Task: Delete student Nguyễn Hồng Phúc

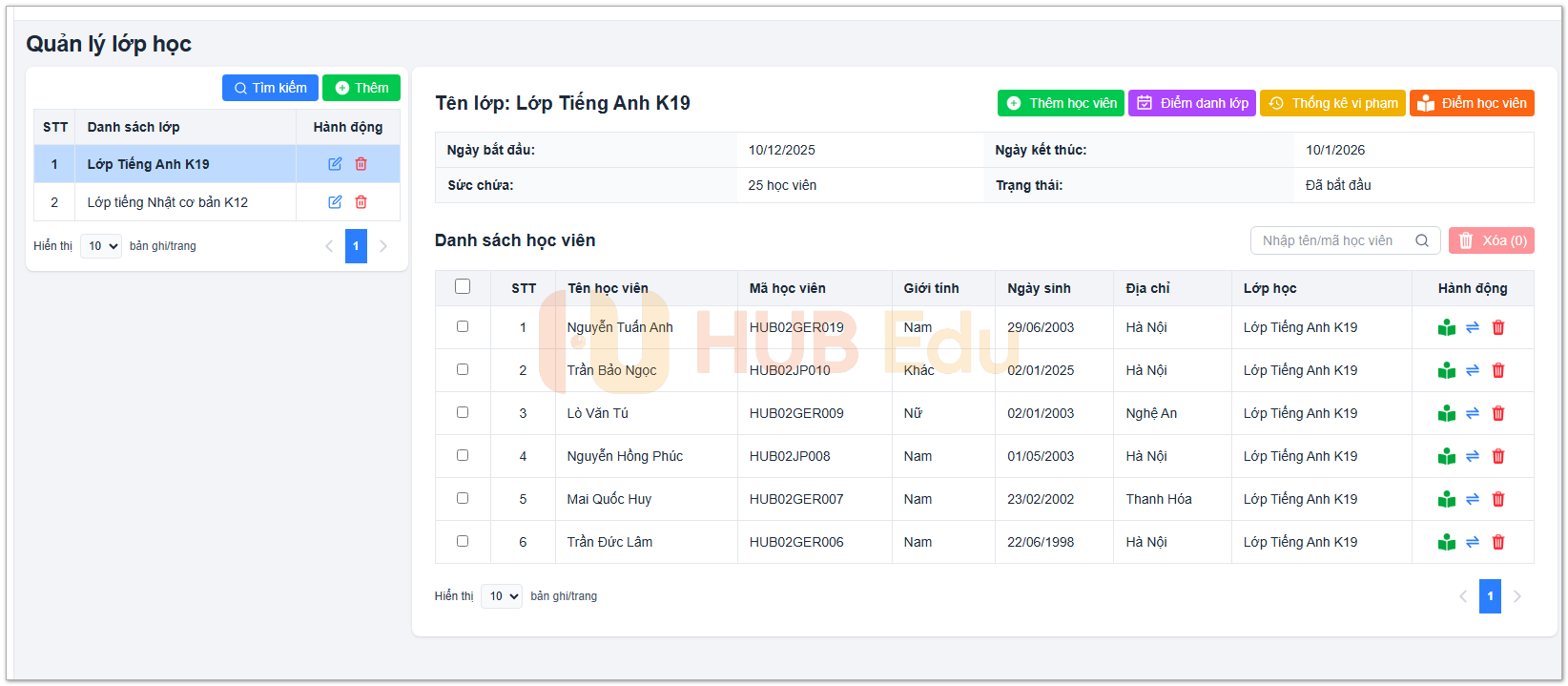Action: [x=1498, y=456]
